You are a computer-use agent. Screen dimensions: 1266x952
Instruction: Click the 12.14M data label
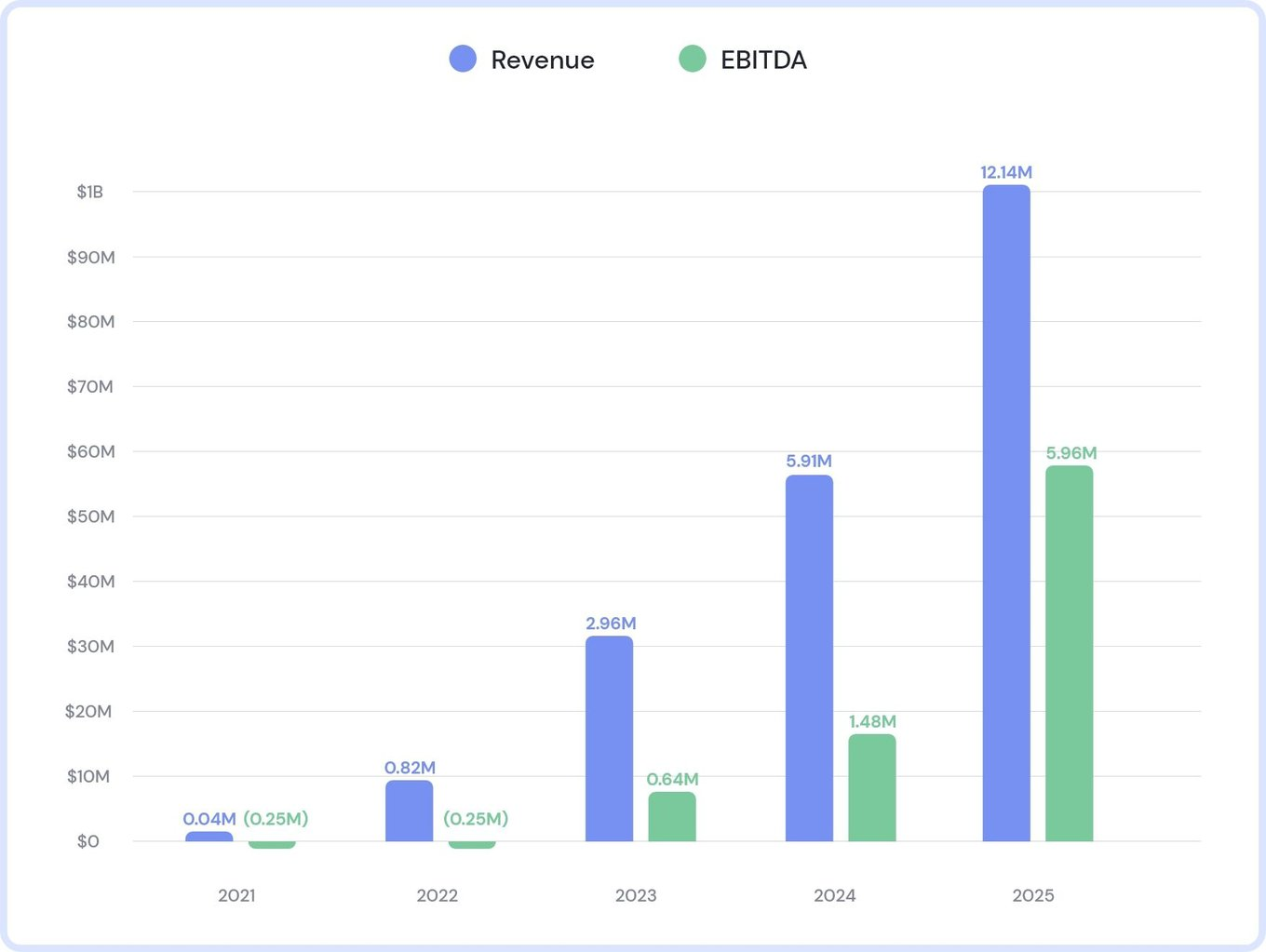point(1006,172)
